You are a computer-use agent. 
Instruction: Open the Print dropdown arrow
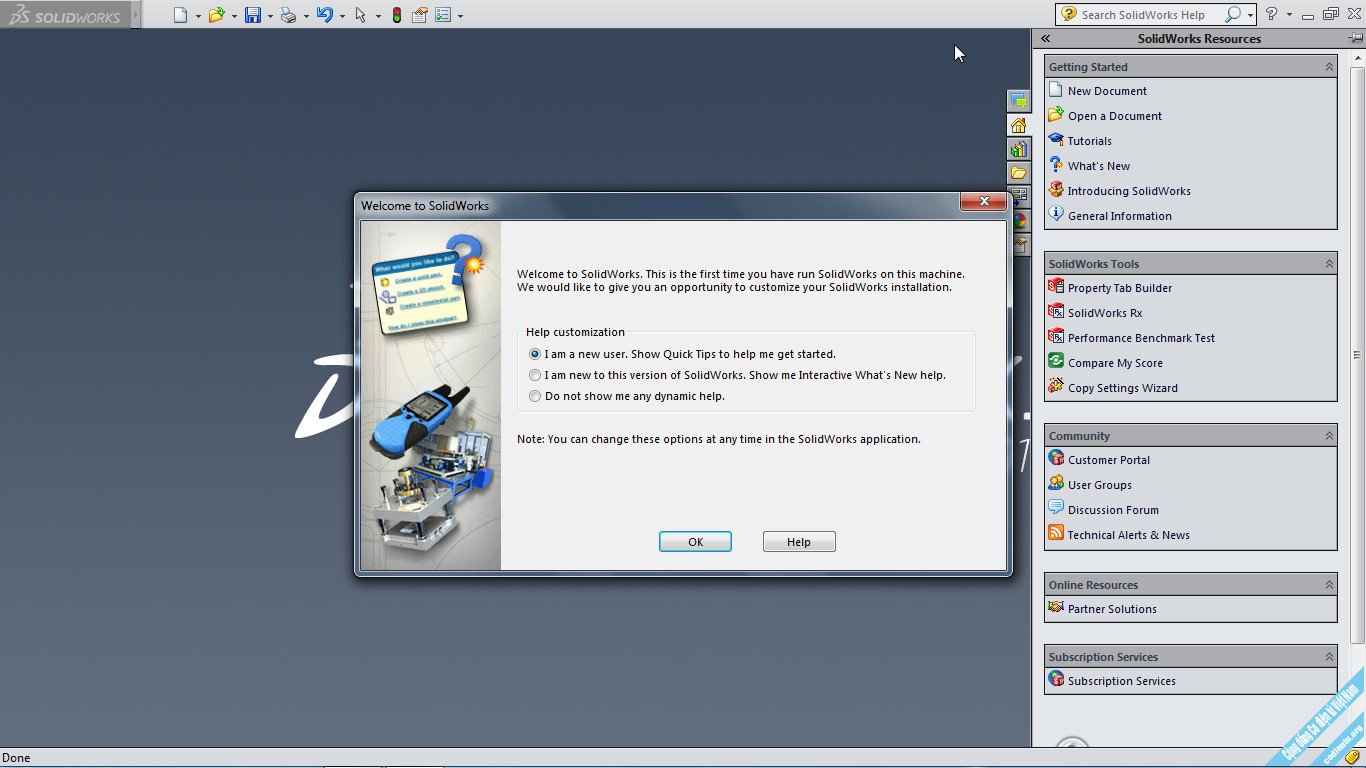coord(306,16)
